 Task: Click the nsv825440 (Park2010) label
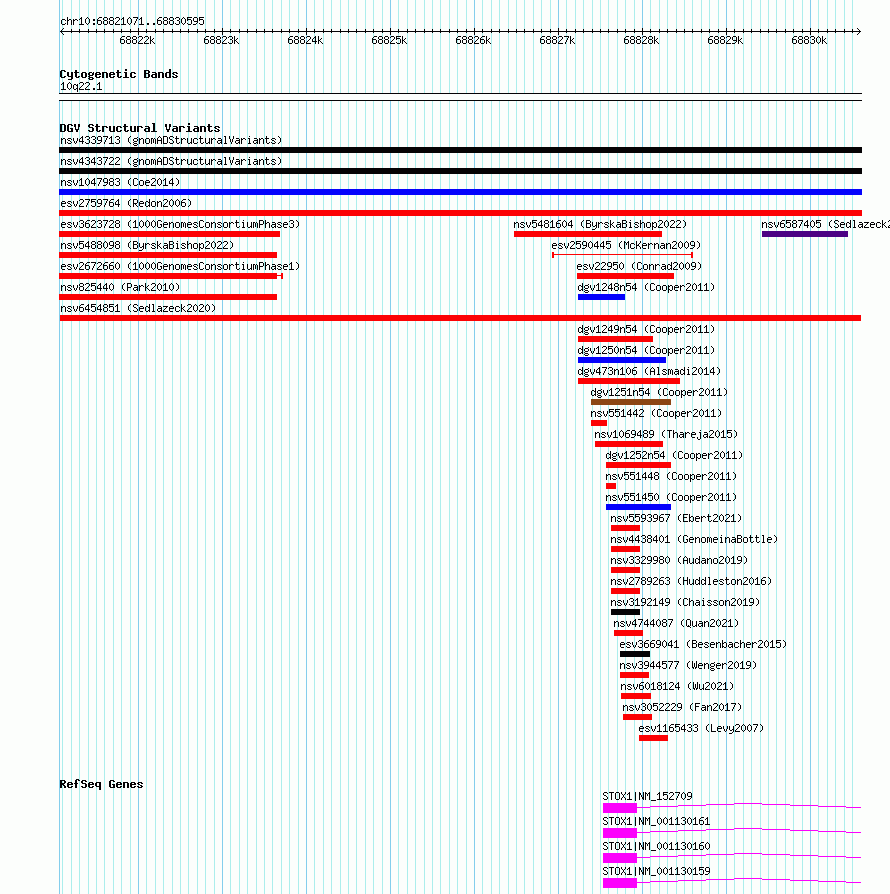pos(120,287)
